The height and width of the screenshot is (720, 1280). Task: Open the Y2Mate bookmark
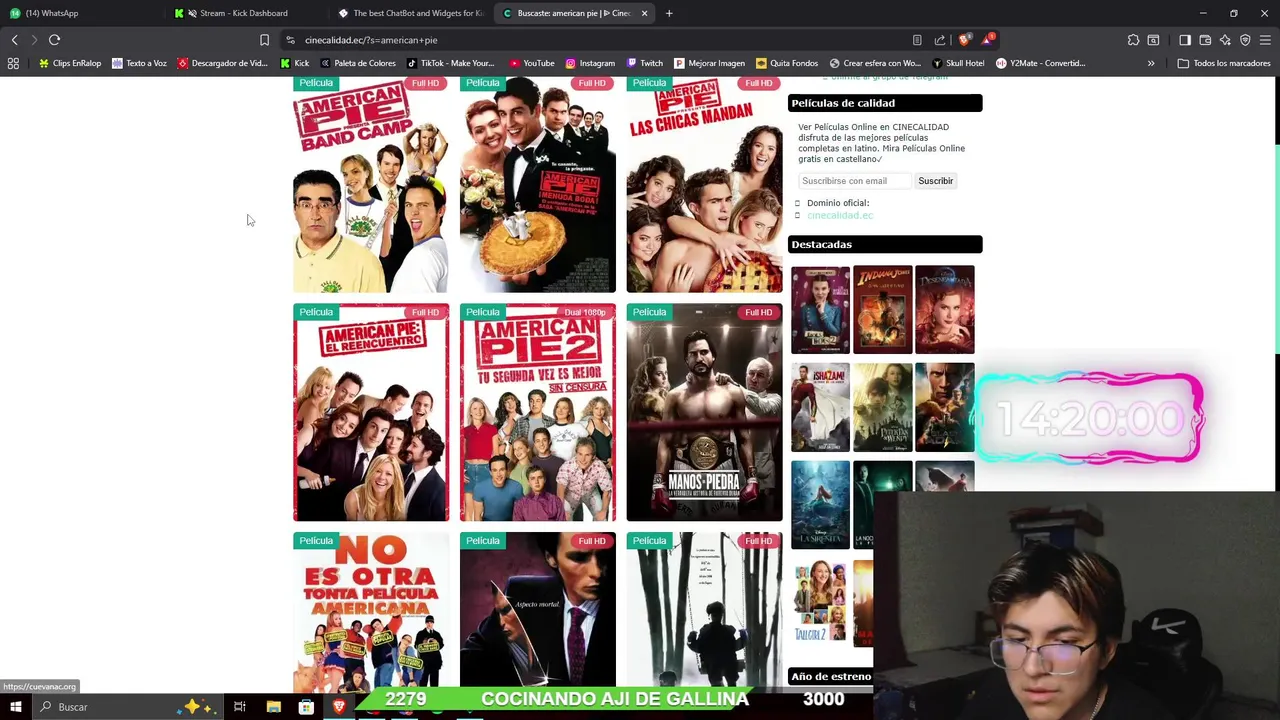click(1040, 63)
